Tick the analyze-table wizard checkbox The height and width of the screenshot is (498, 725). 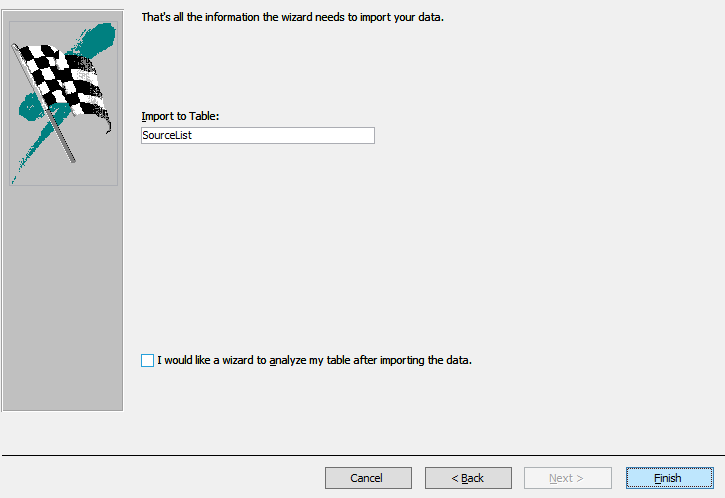click(x=148, y=360)
